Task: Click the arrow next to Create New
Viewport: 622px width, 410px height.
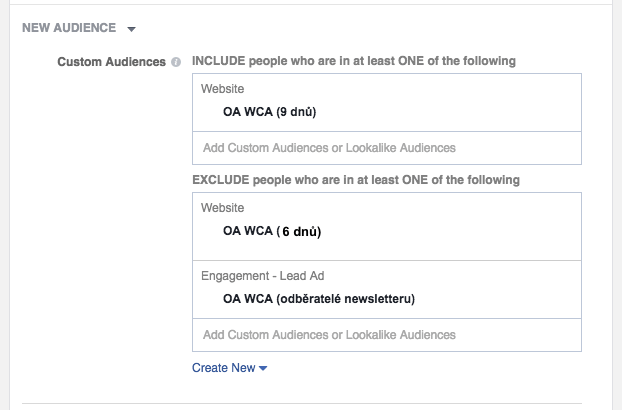Action: point(263,368)
